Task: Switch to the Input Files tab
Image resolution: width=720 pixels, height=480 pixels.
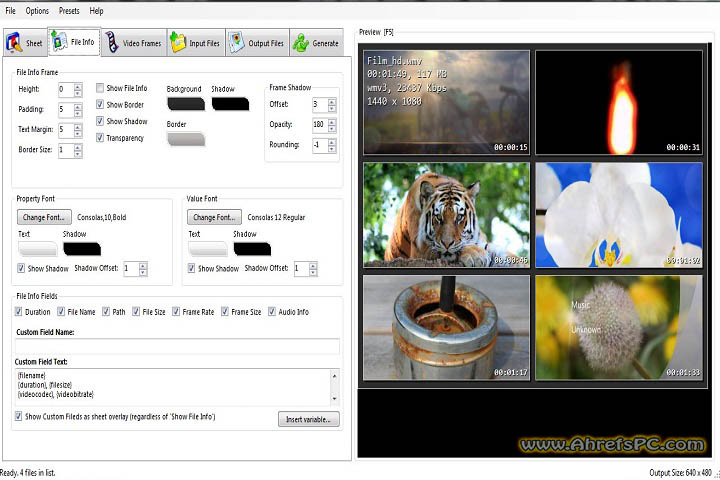Action: [196, 43]
